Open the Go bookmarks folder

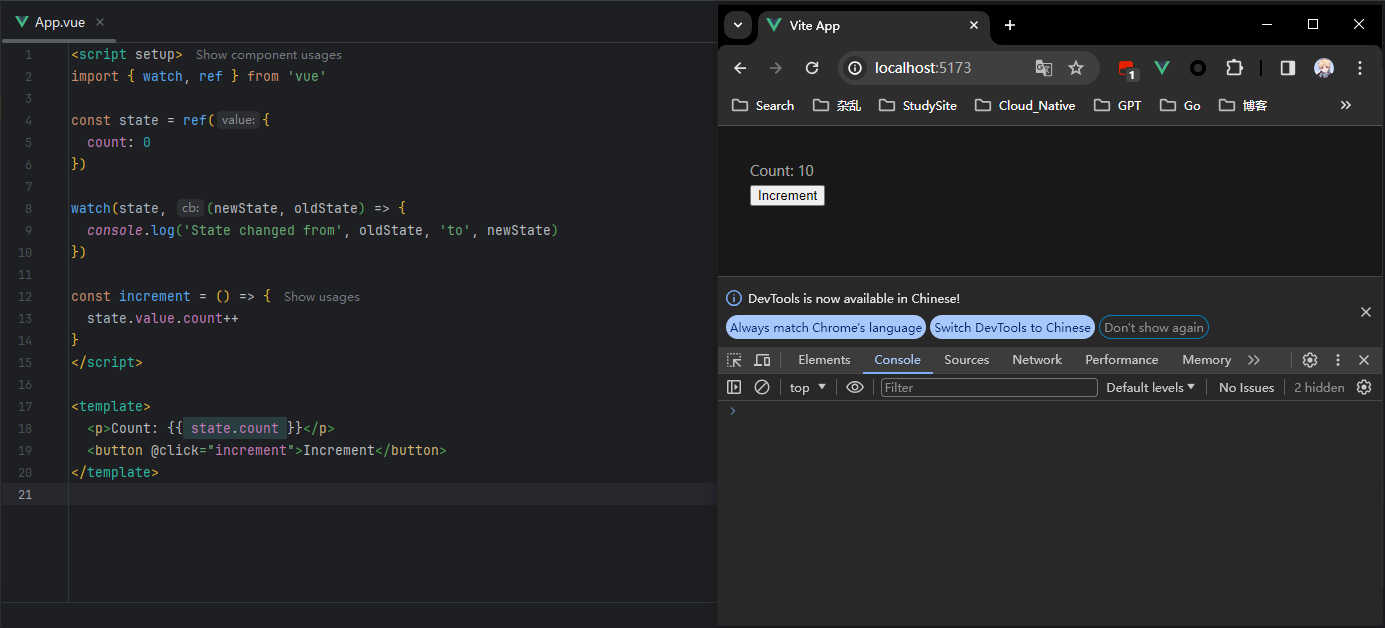coord(1180,105)
